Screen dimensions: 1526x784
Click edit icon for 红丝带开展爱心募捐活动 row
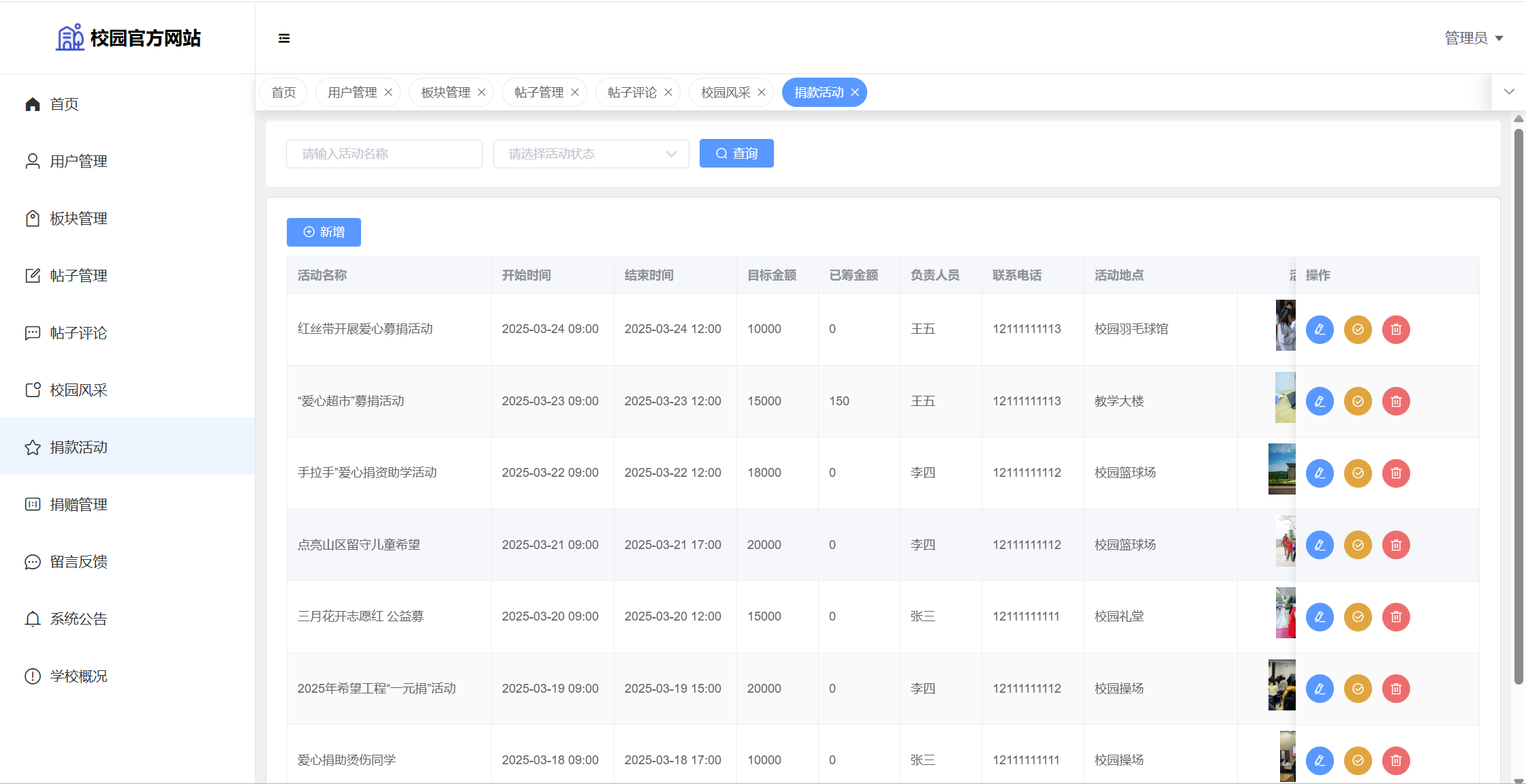(1319, 330)
